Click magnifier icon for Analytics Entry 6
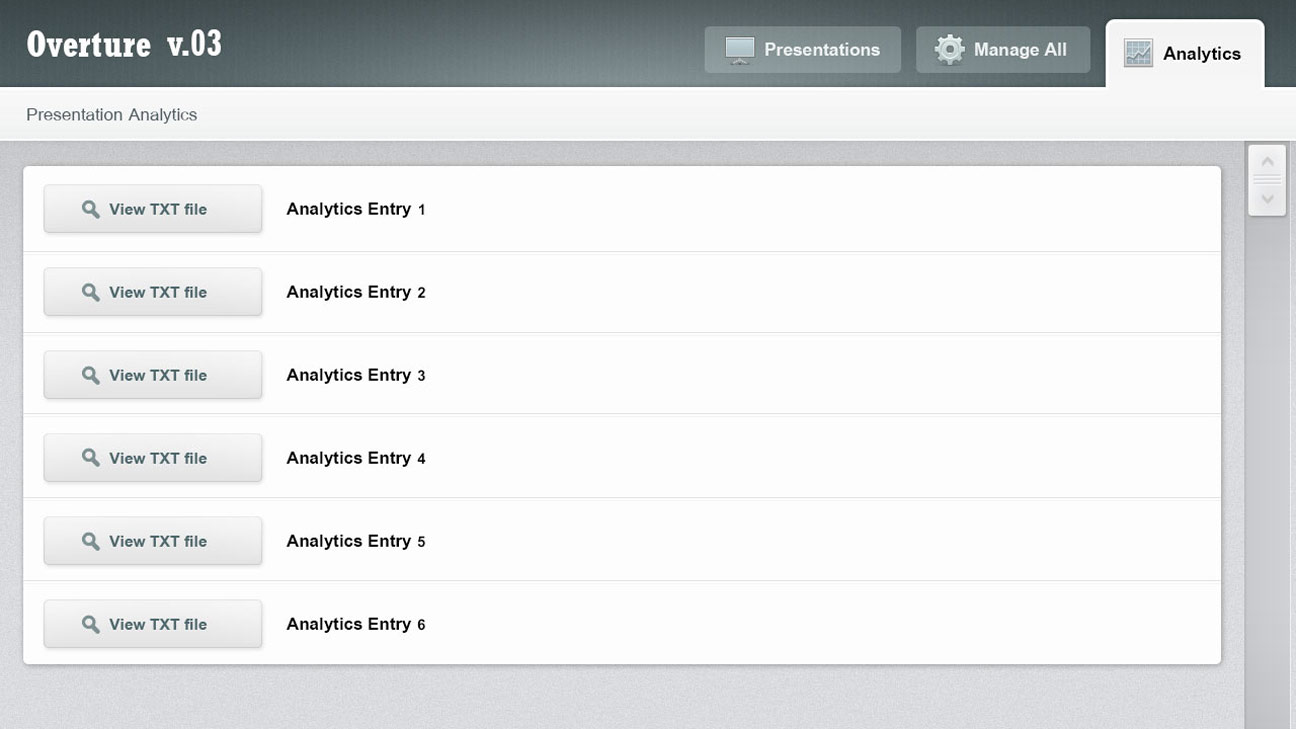Screen dimensions: 1296x729 point(91,624)
